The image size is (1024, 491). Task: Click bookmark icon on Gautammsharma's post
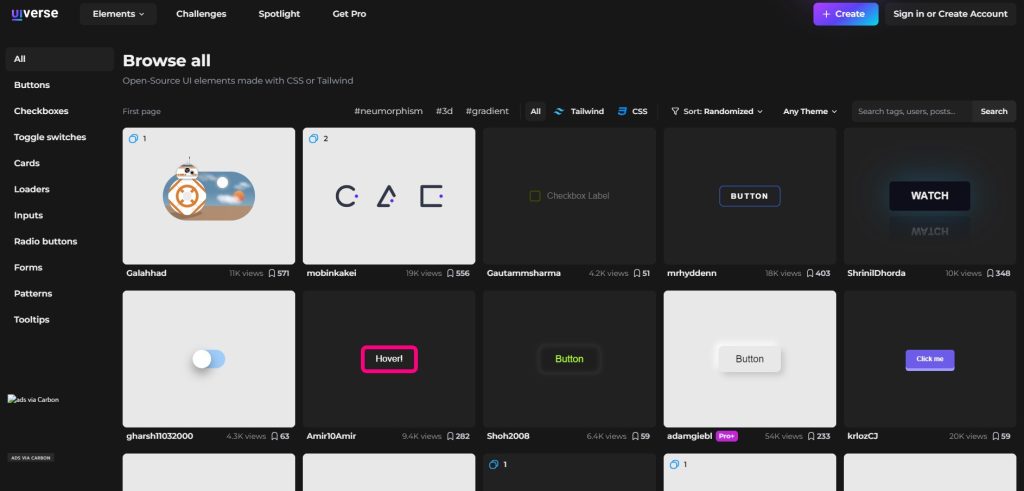coord(637,274)
